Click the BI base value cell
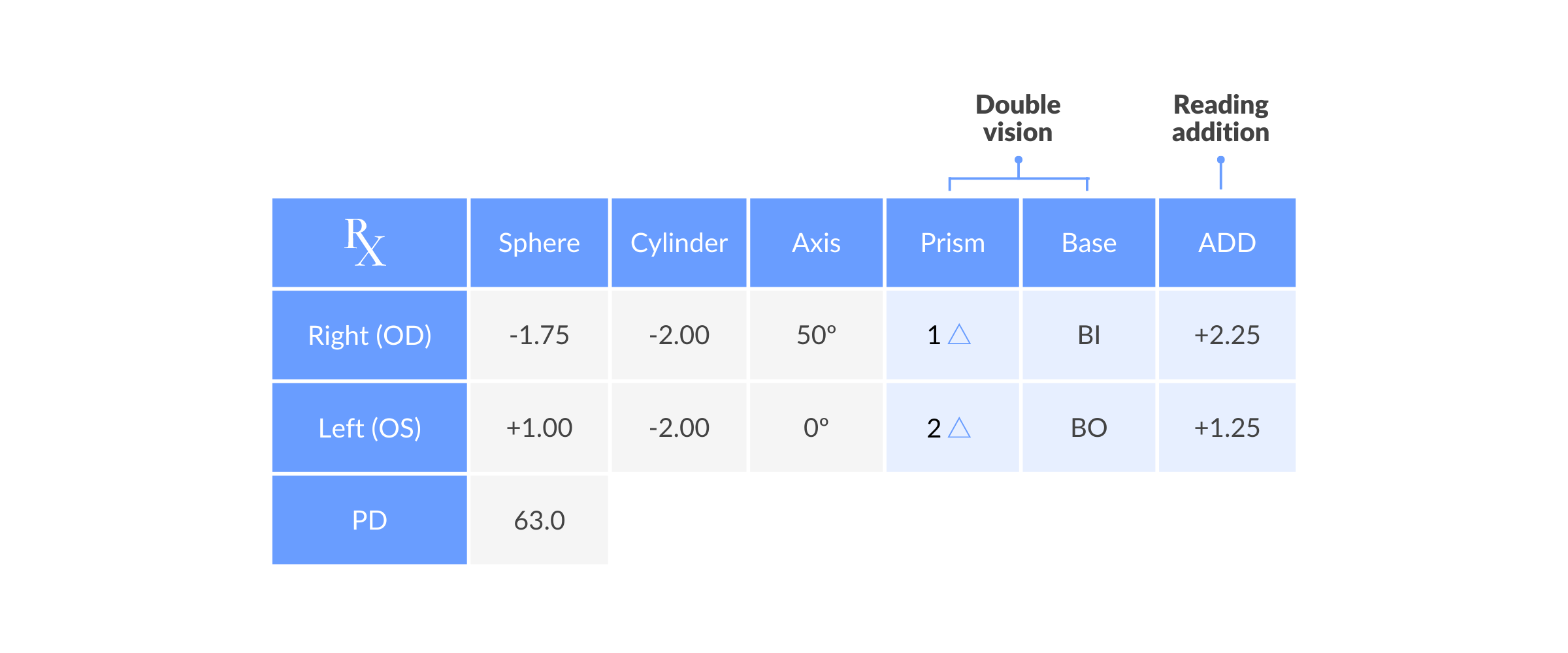Image resolution: width=1568 pixels, height=653 pixels. (1089, 336)
